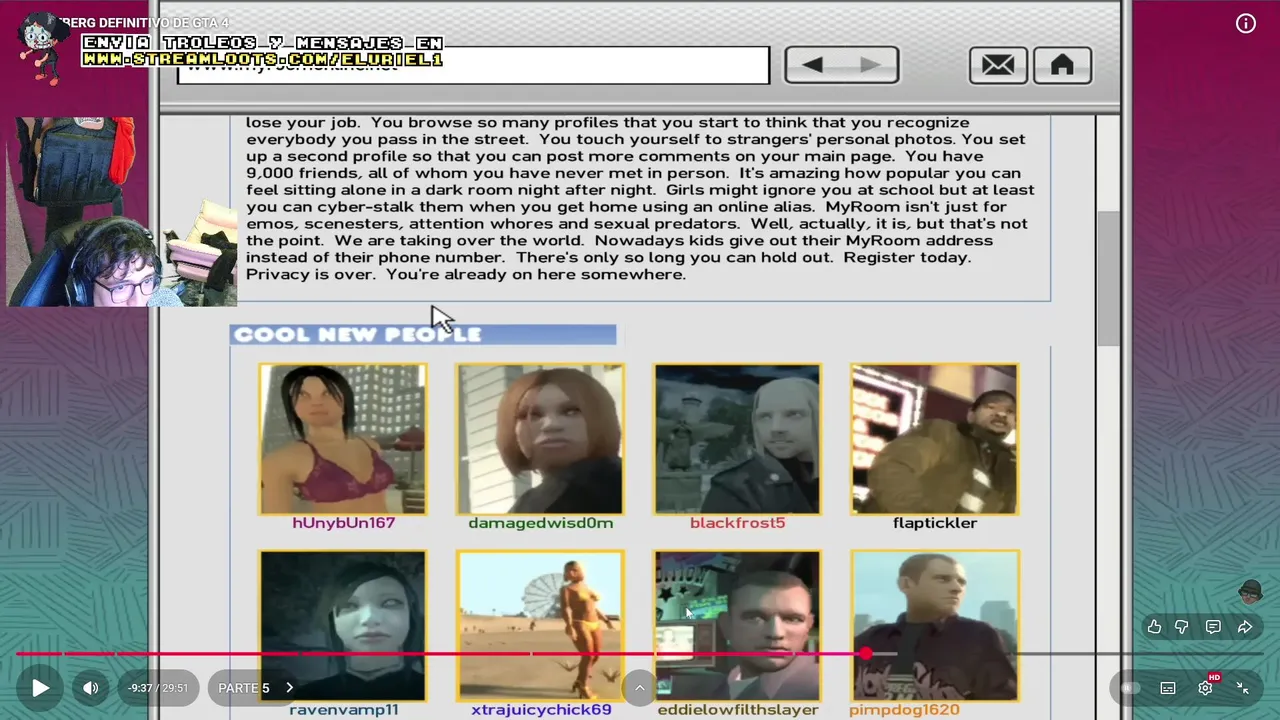Like the video with thumbs up

(x=1154, y=627)
